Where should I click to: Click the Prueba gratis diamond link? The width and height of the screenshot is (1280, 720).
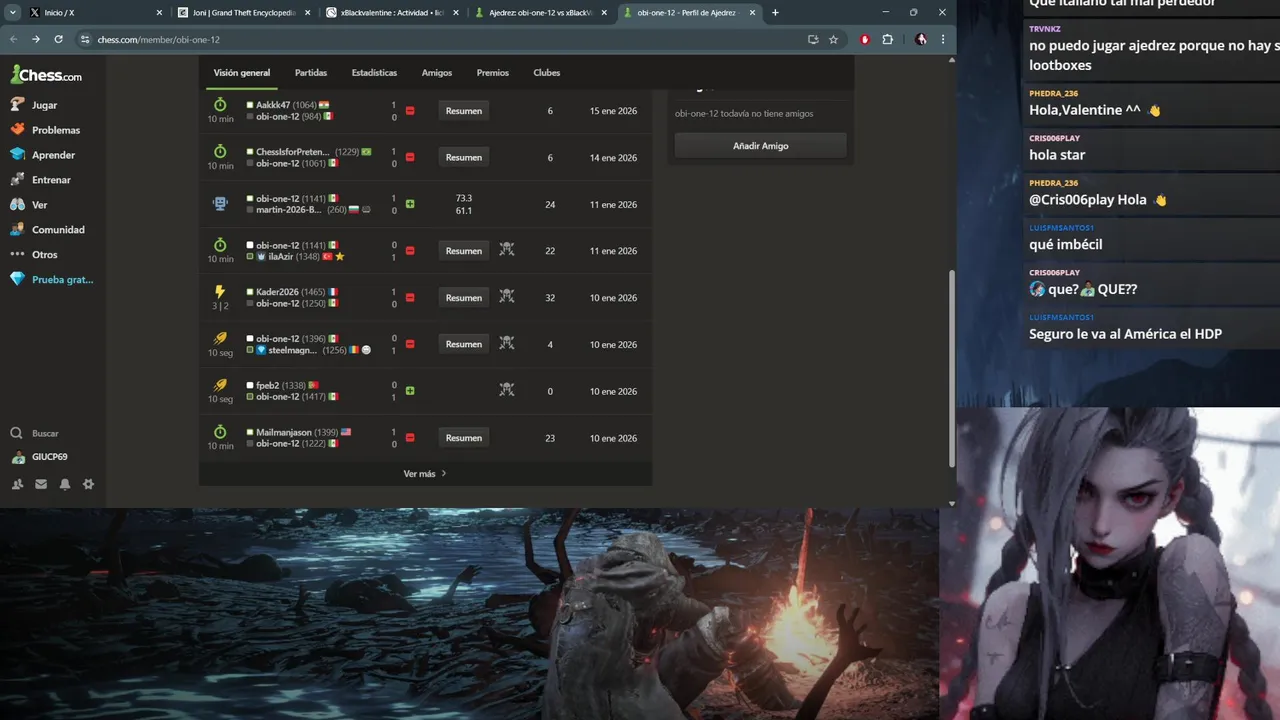click(52, 280)
